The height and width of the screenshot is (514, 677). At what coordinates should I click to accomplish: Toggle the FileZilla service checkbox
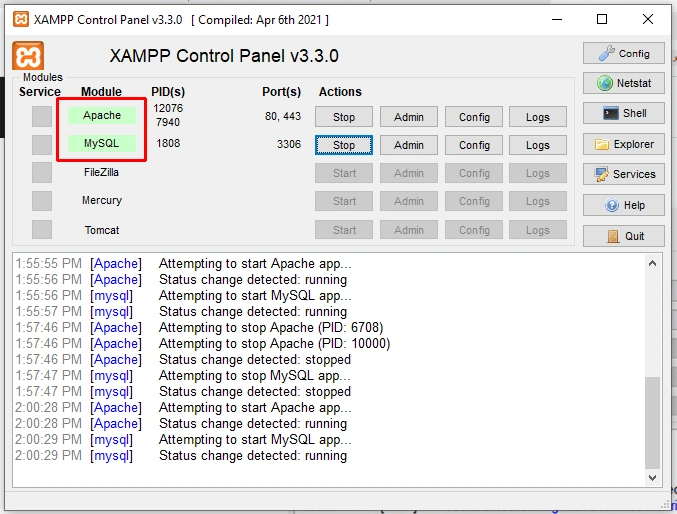42,173
